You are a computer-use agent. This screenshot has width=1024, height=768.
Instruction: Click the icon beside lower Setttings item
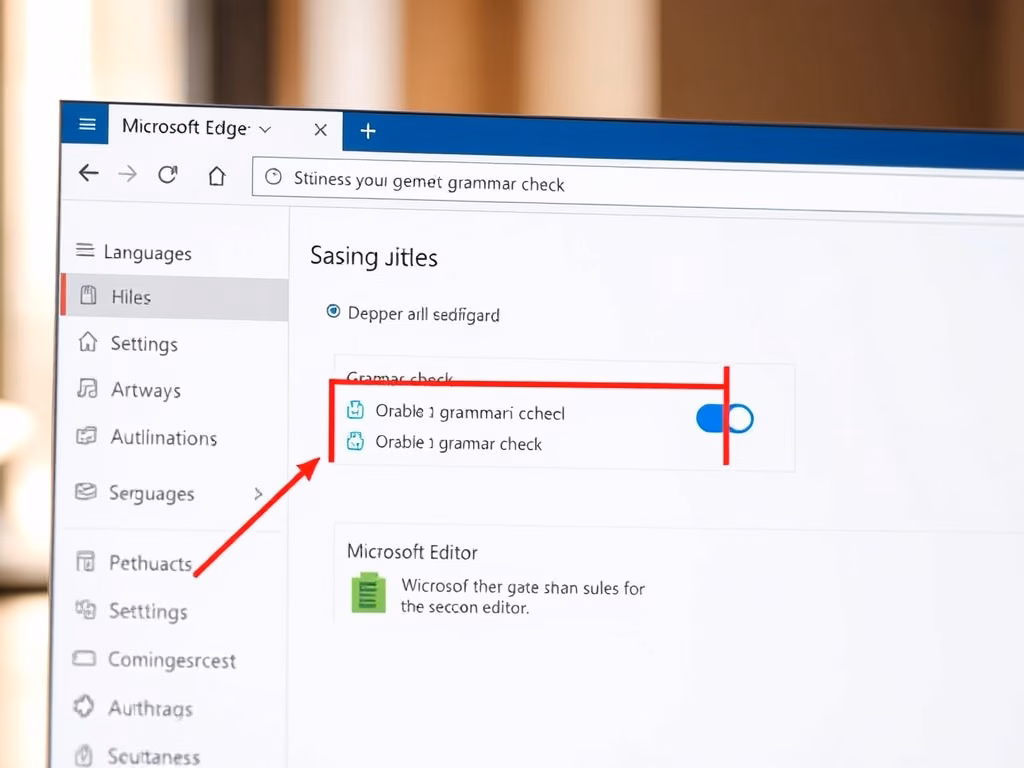point(86,609)
